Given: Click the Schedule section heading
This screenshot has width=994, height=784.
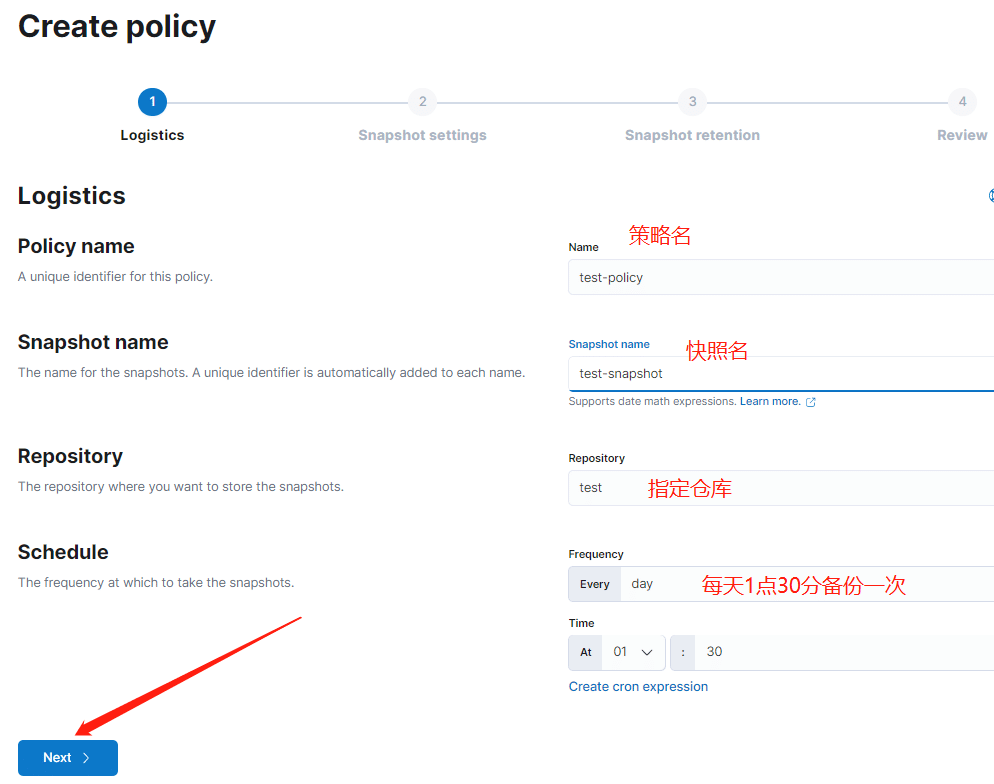Looking at the screenshot, I should [63, 552].
